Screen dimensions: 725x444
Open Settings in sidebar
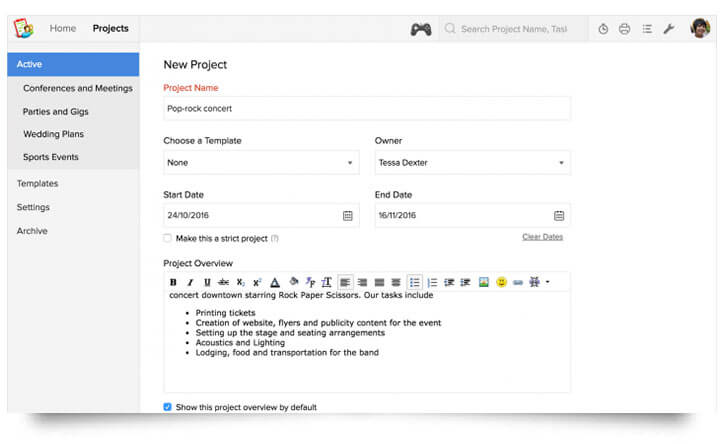(x=33, y=207)
